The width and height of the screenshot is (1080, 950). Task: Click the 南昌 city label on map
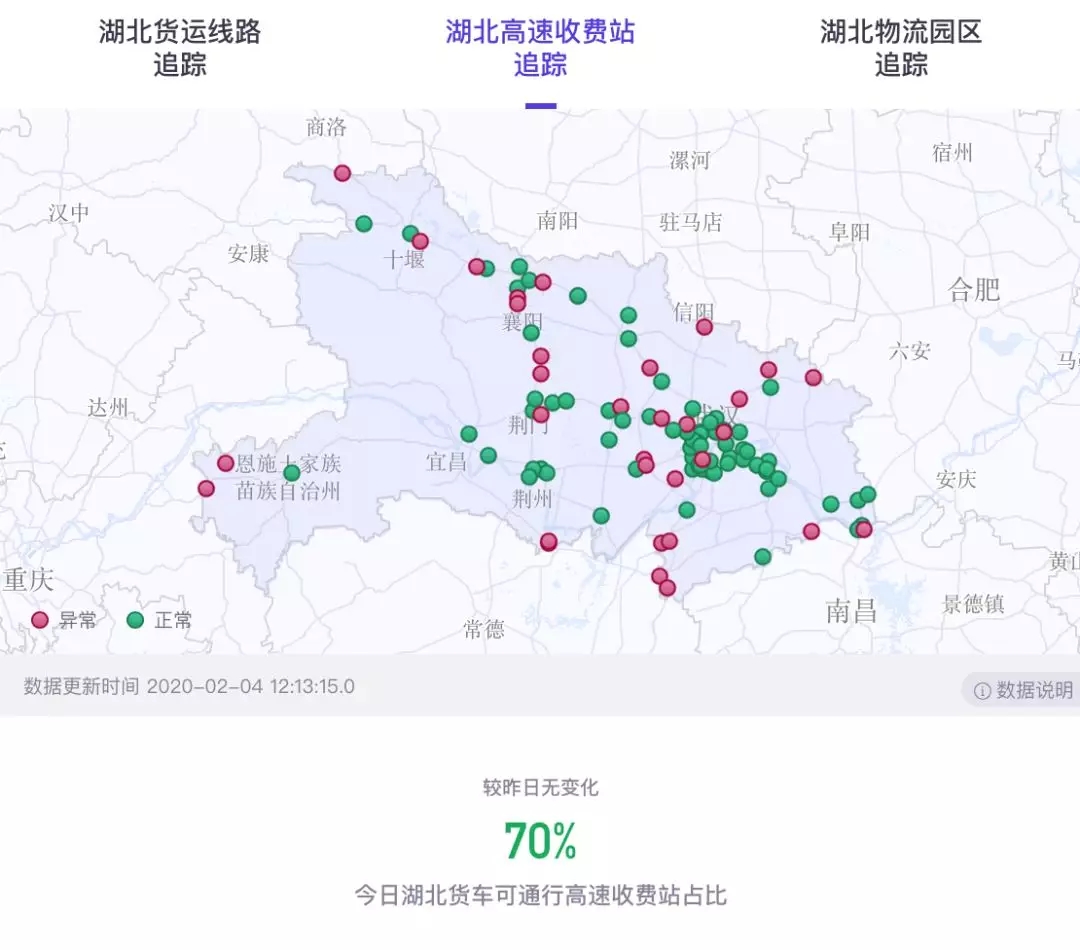point(851,611)
